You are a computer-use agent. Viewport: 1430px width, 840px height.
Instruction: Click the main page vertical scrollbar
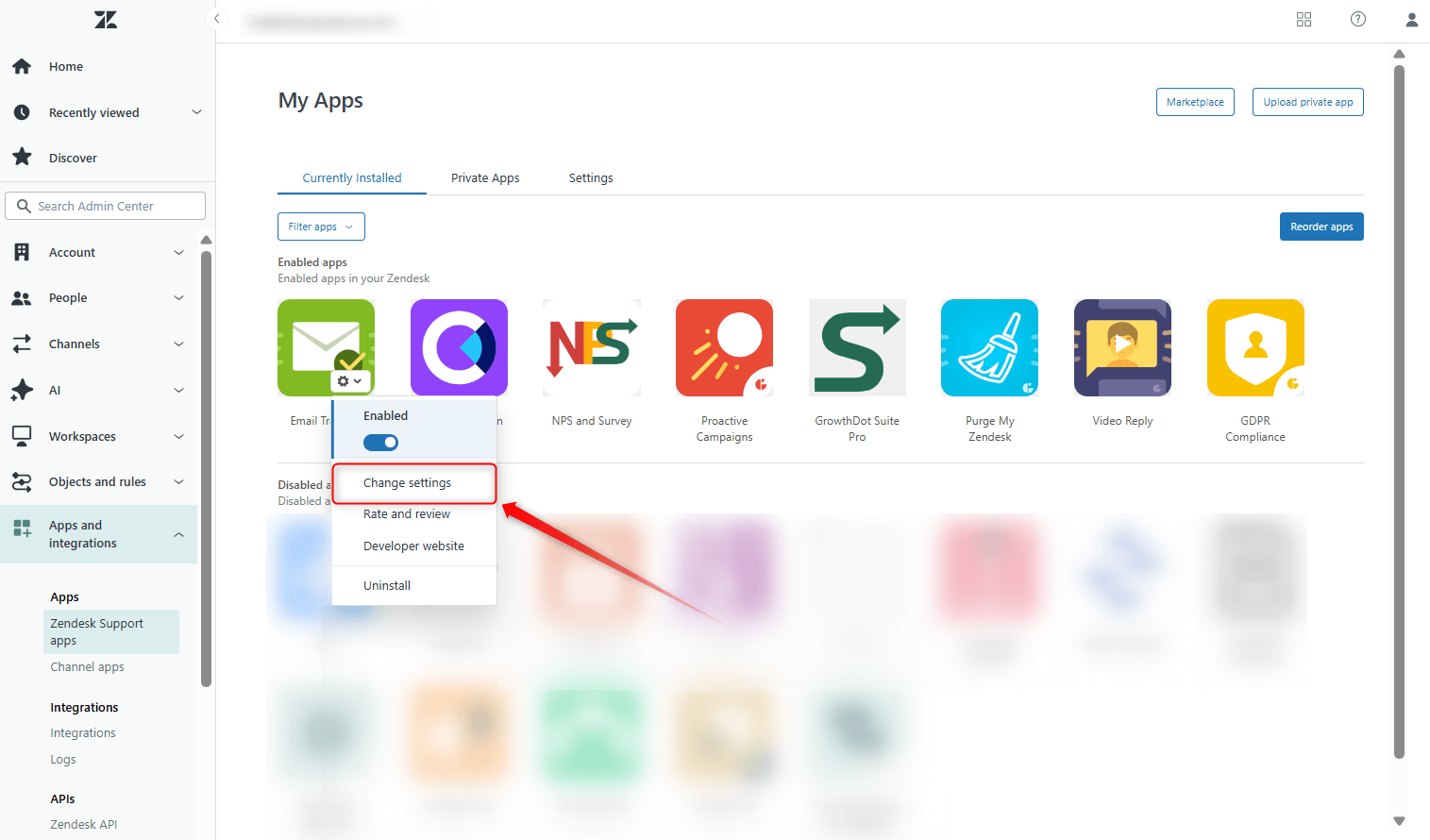pyautogui.click(x=1400, y=411)
